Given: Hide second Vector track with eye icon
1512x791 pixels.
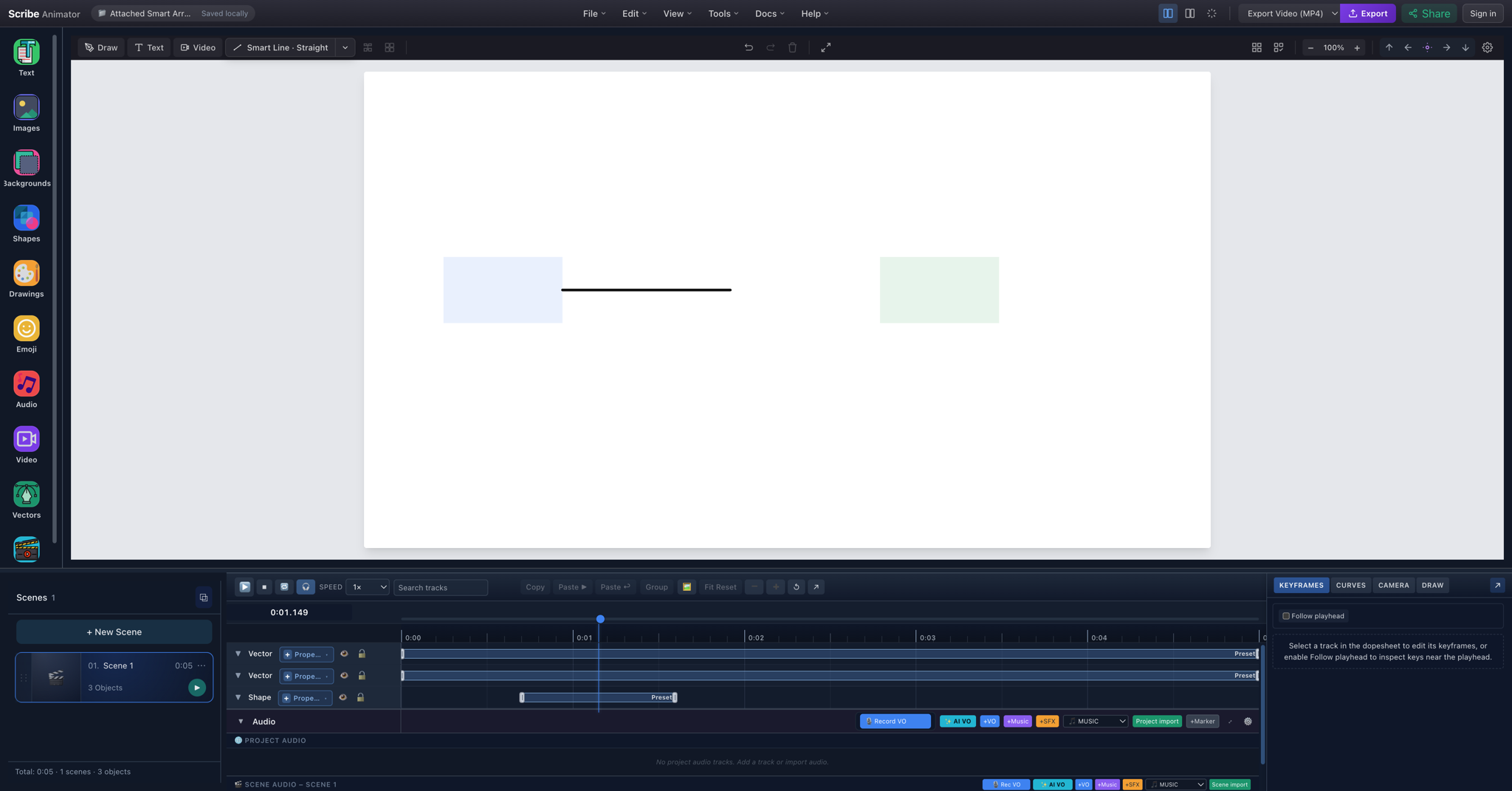Looking at the screenshot, I should (344, 676).
